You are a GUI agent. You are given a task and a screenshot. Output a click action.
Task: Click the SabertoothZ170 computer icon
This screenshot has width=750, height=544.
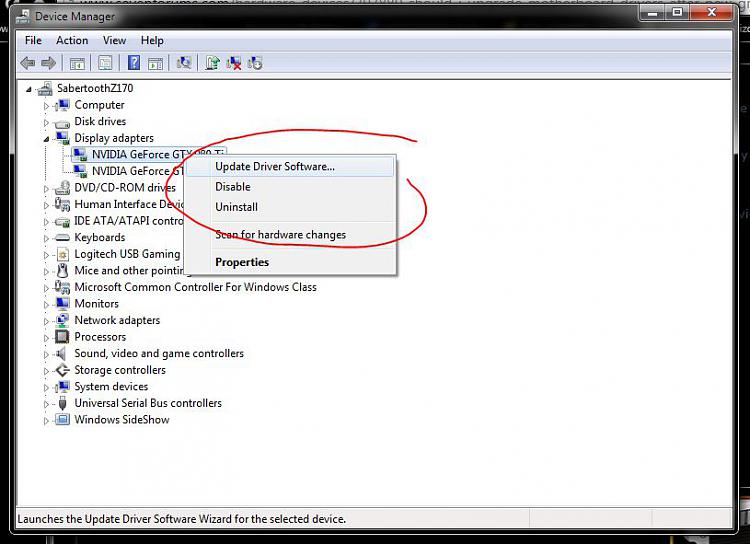(45, 89)
